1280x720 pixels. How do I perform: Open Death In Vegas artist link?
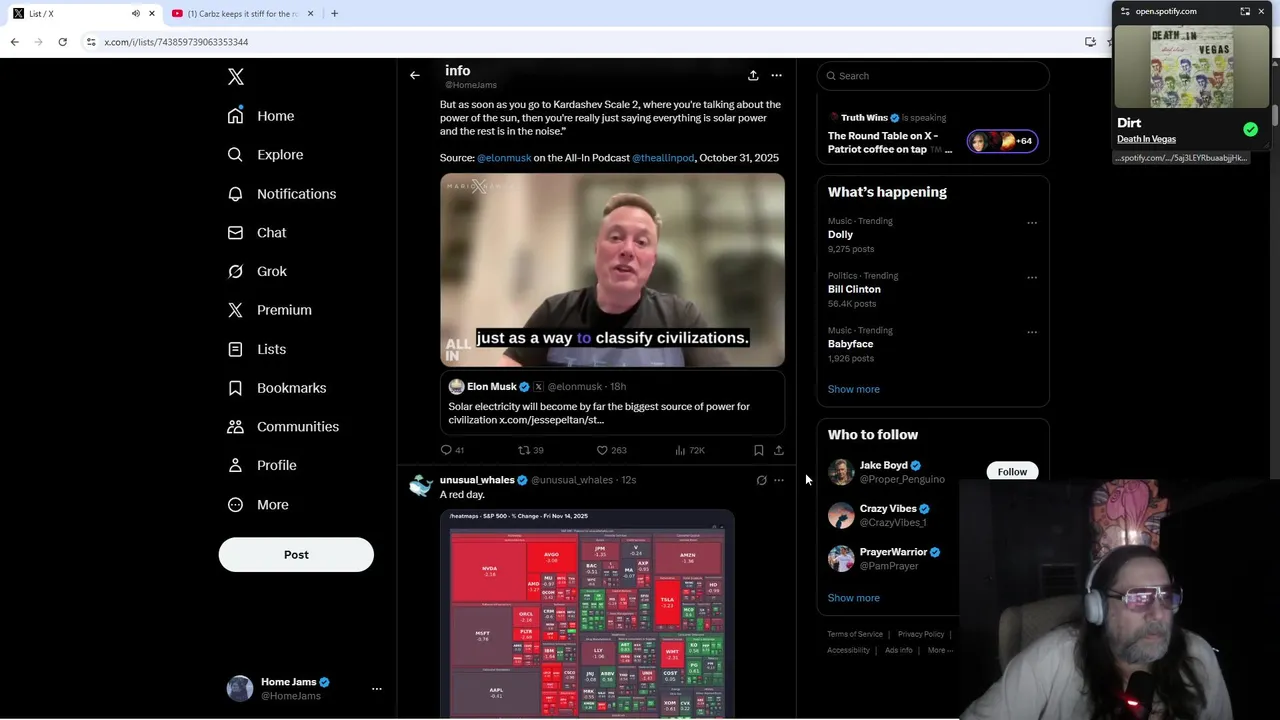[1146, 139]
